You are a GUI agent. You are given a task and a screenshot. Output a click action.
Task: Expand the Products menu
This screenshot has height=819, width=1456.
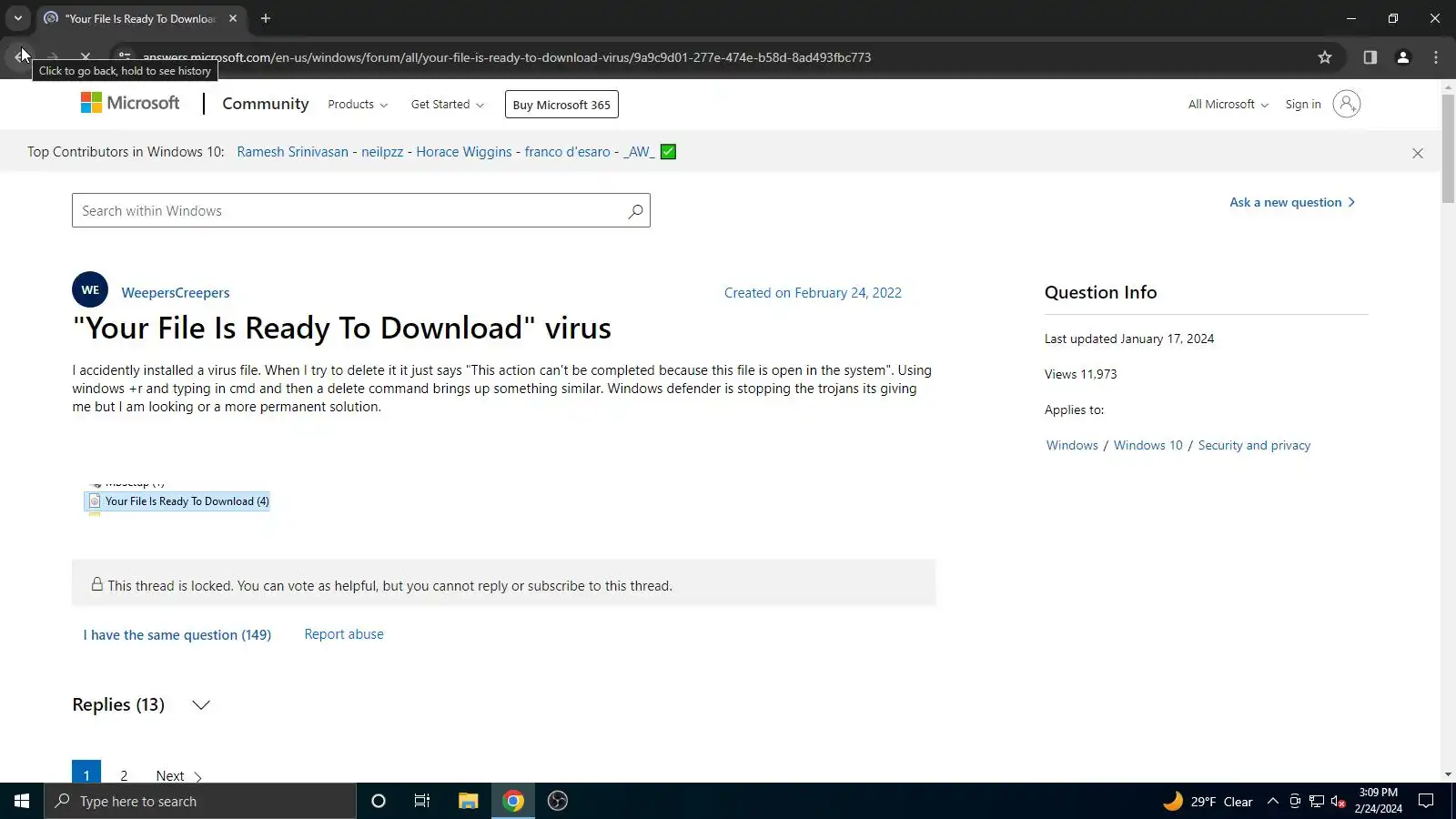point(358,105)
